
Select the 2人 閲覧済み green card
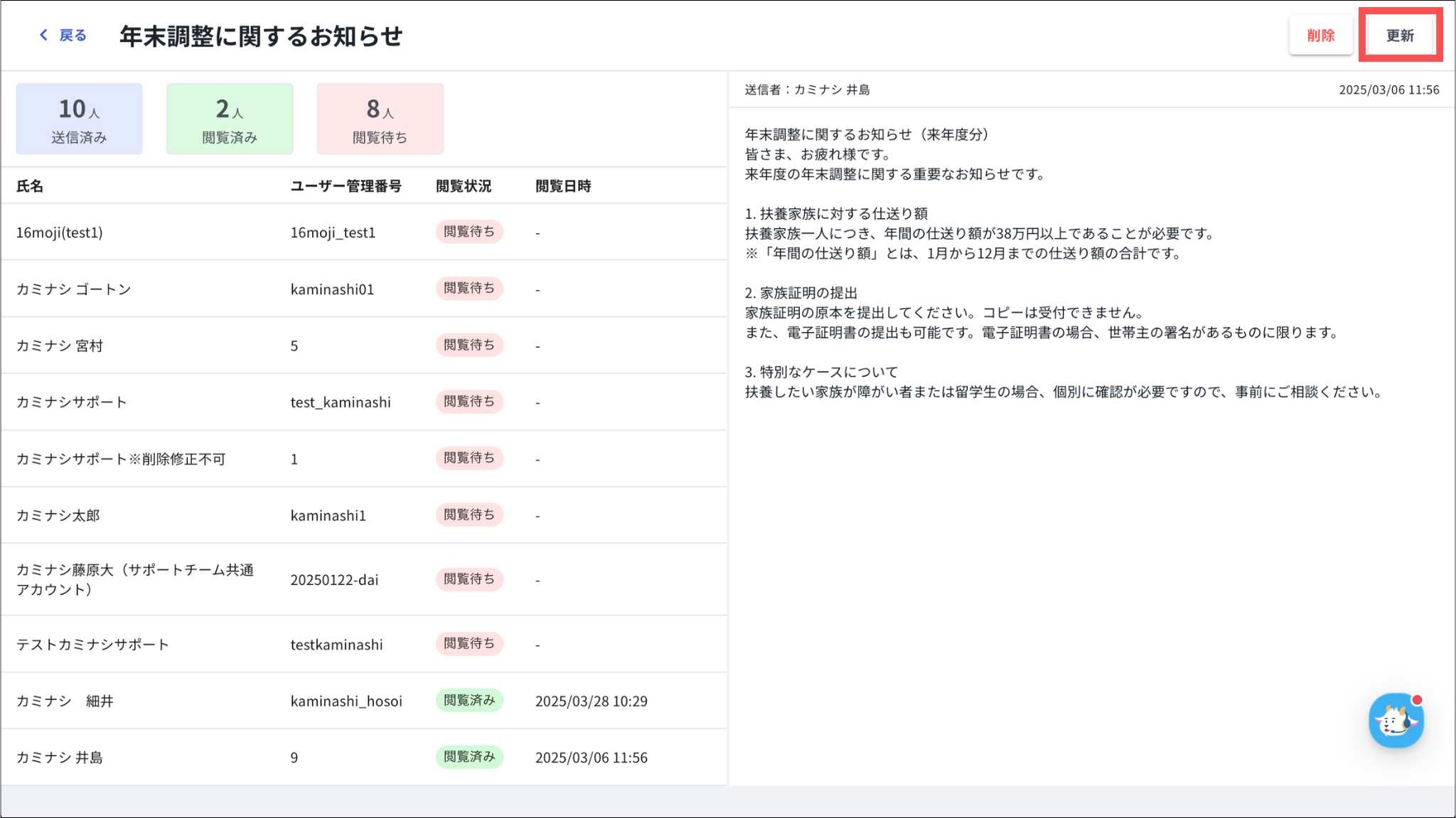(x=230, y=119)
